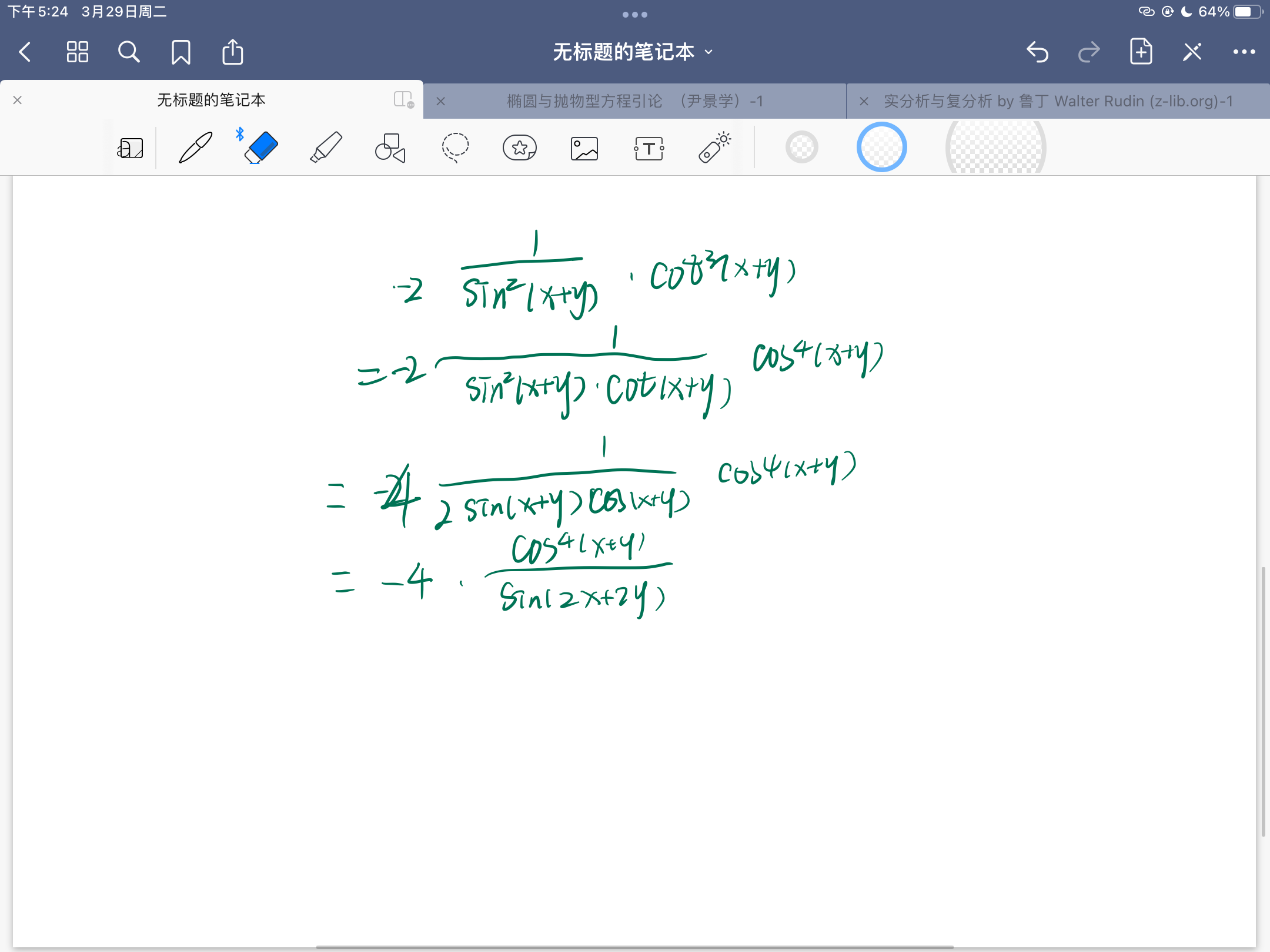Open the three-dot more options menu

[1244, 52]
